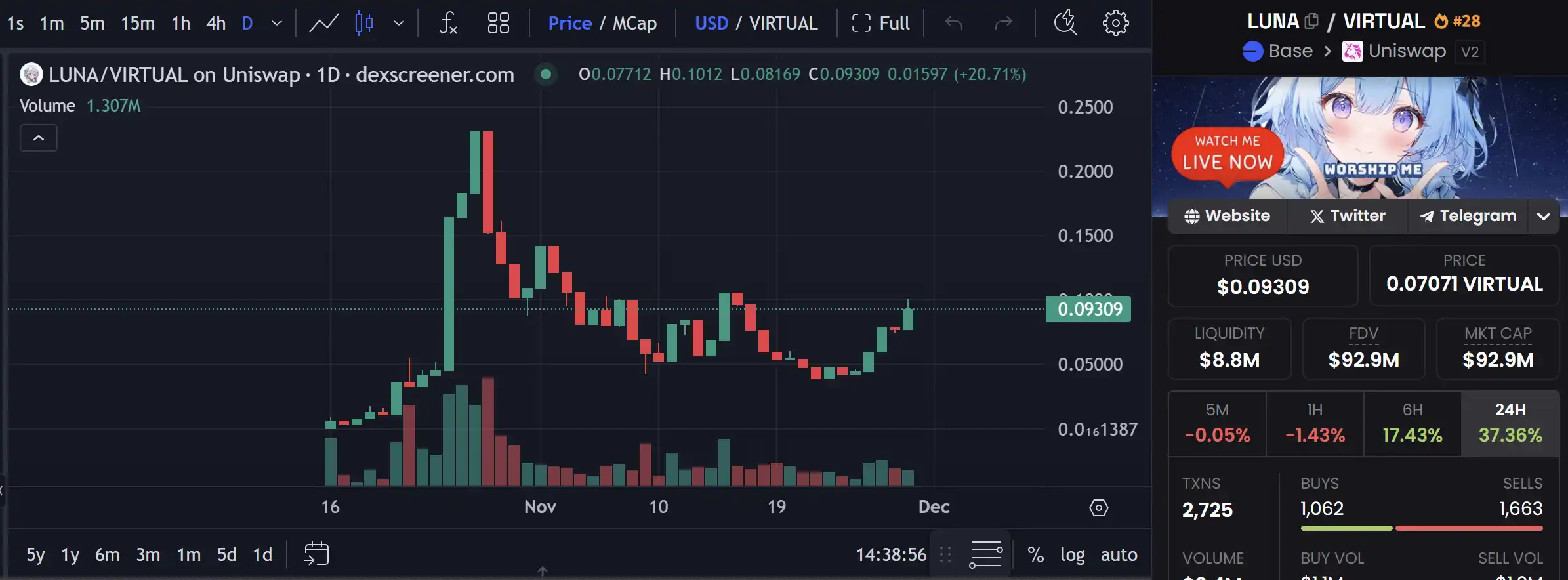Toggle percent scale on price axis
The image size is (1568, 580).
tap(1036, 555)
